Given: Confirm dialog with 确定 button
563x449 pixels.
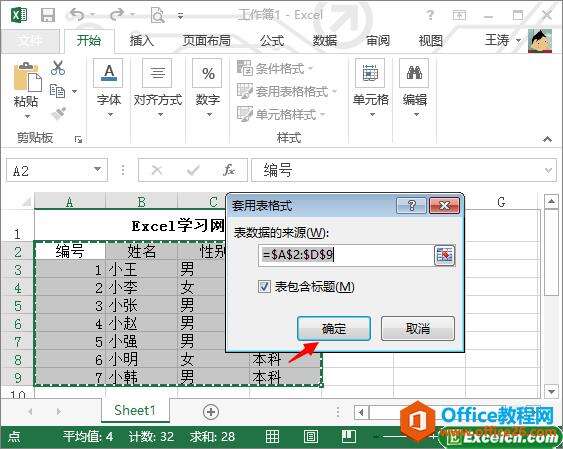Looking at the screenshot, I should point(334,328).
